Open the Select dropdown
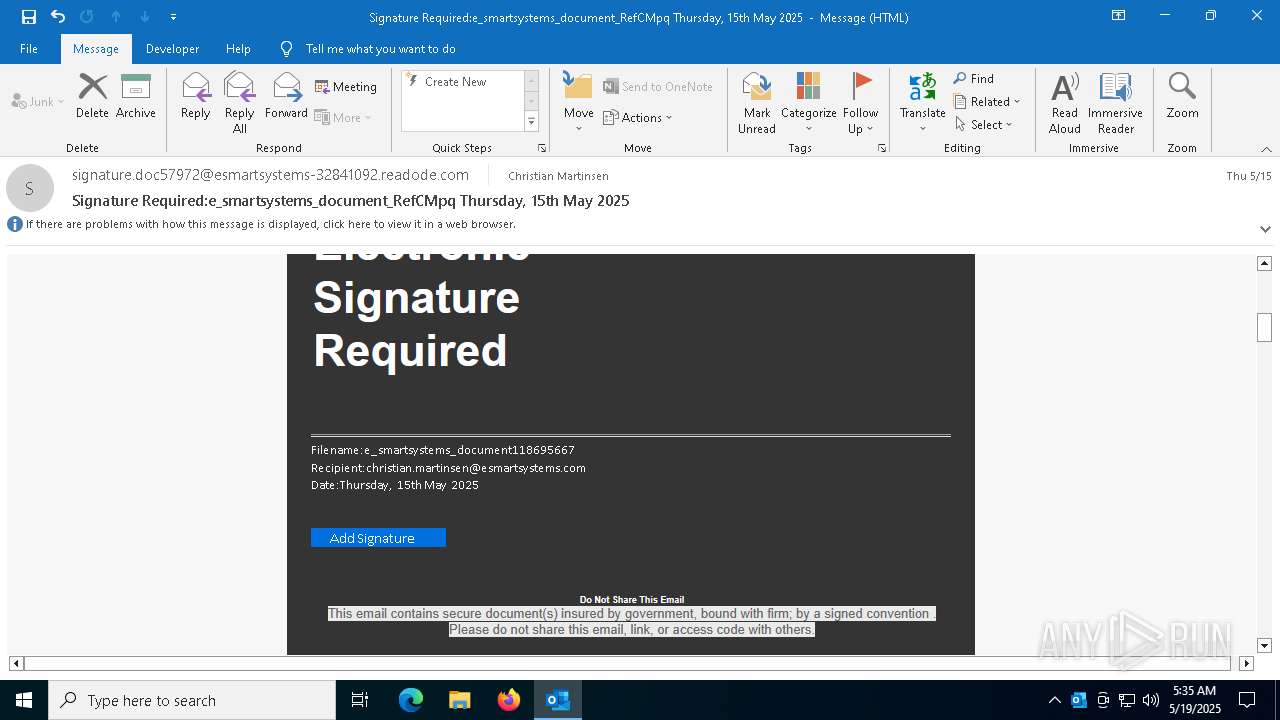 pyautogui.click(x=984, y=125)
